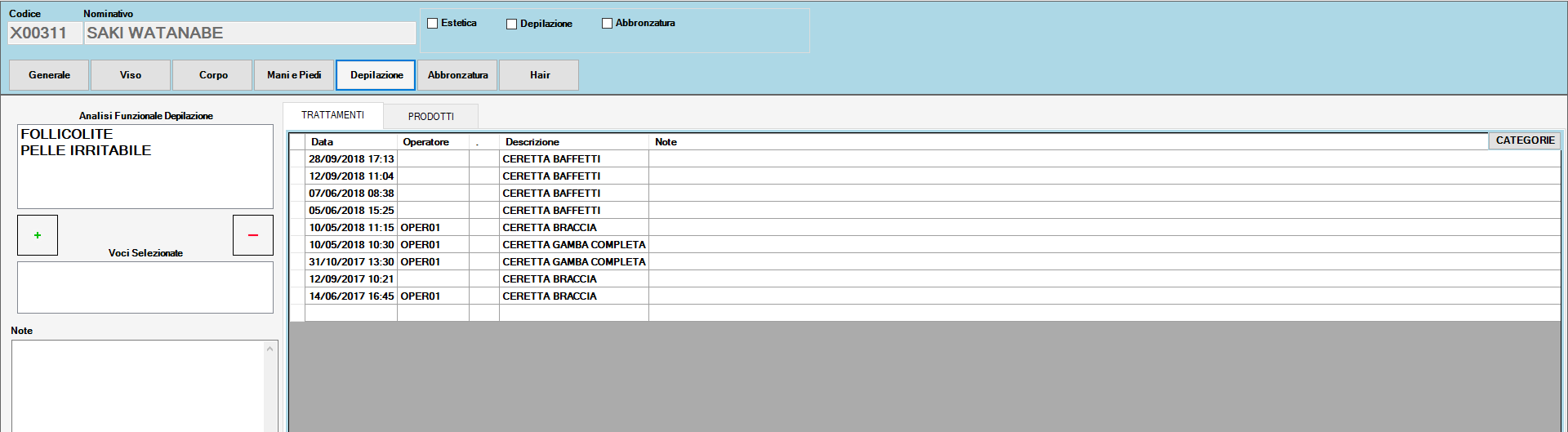This screenshot has width=1568, height=432.
Task: Click the Descrizione column header
Action: coord(532,142)
